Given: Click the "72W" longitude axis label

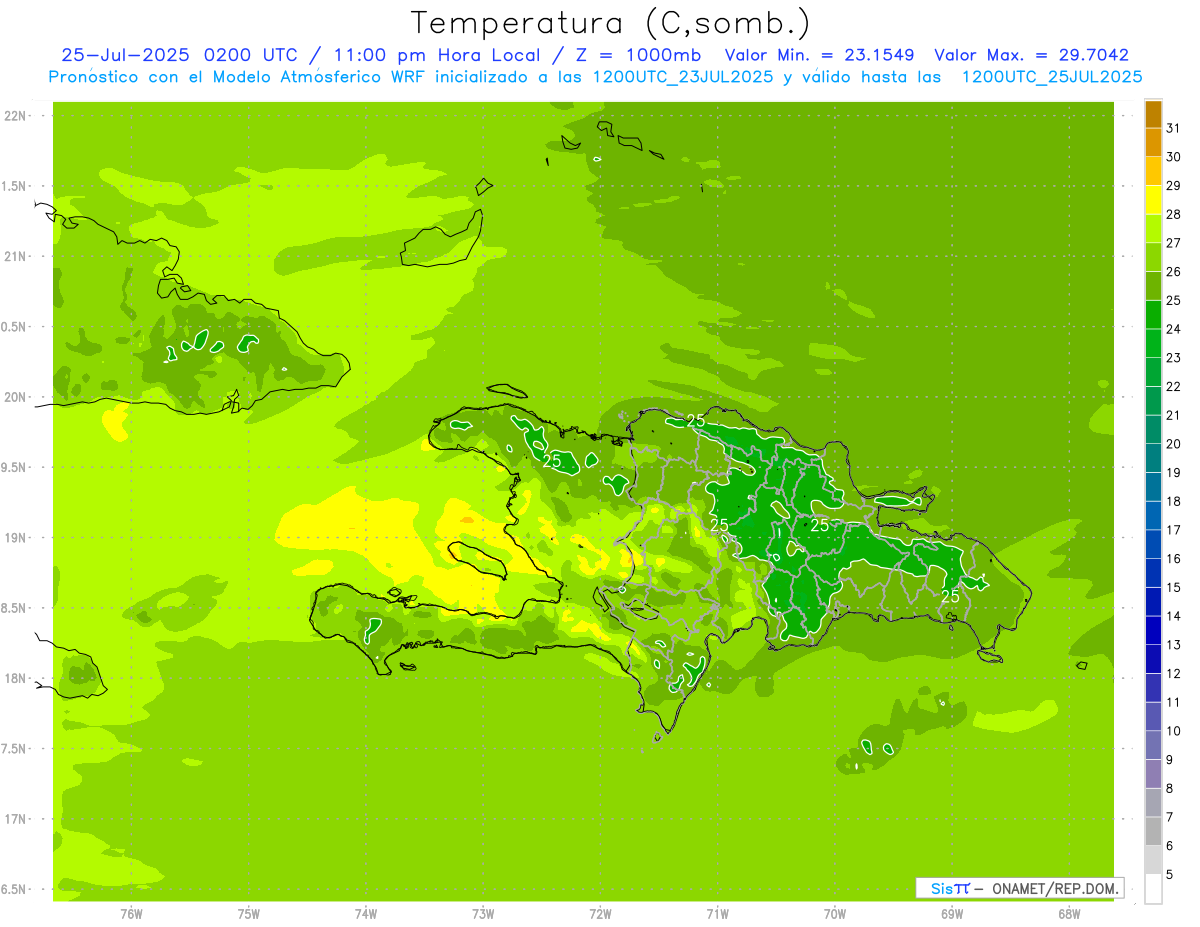Looking at the screenshot, I should pos(600,913).
